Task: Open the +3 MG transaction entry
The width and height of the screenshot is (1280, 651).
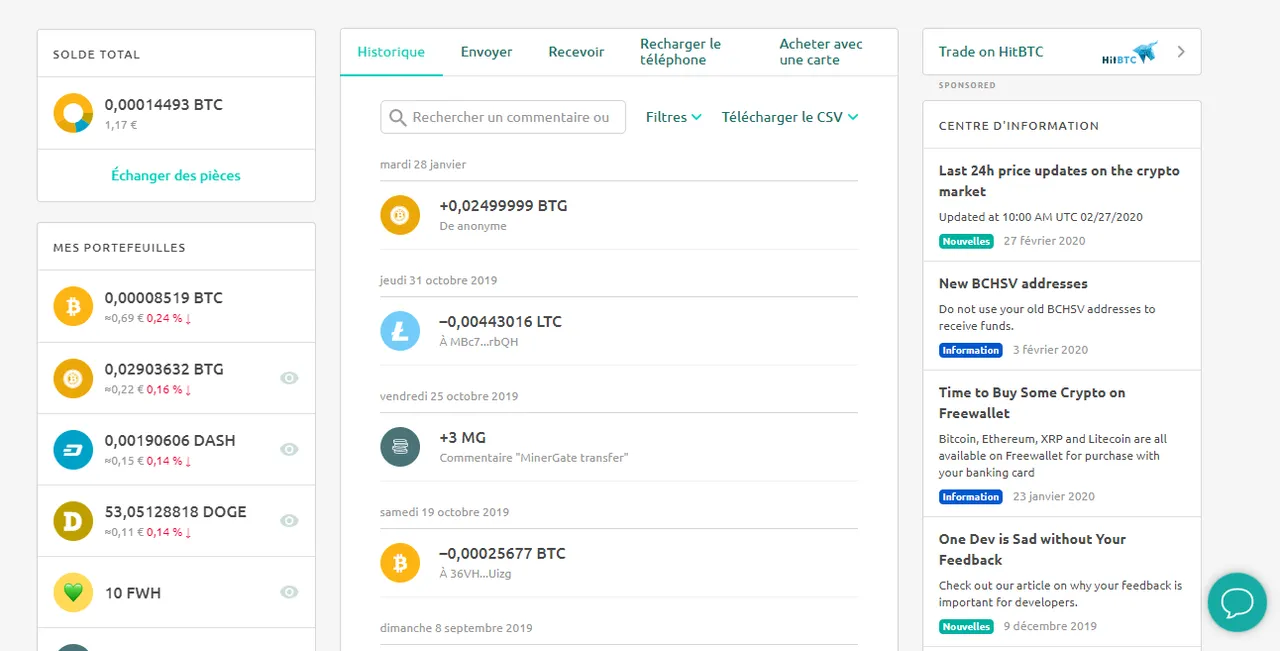Action: pos(619,446)
